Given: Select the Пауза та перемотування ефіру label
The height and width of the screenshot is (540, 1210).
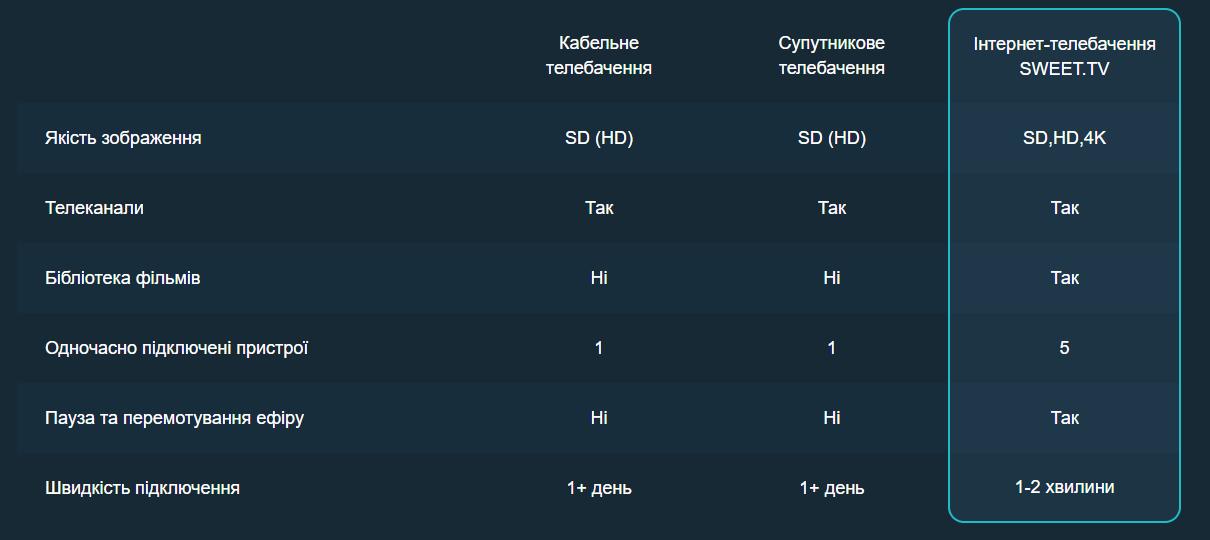Looking at the screenshot, I should pyautogui.click(x=174, y=418).
